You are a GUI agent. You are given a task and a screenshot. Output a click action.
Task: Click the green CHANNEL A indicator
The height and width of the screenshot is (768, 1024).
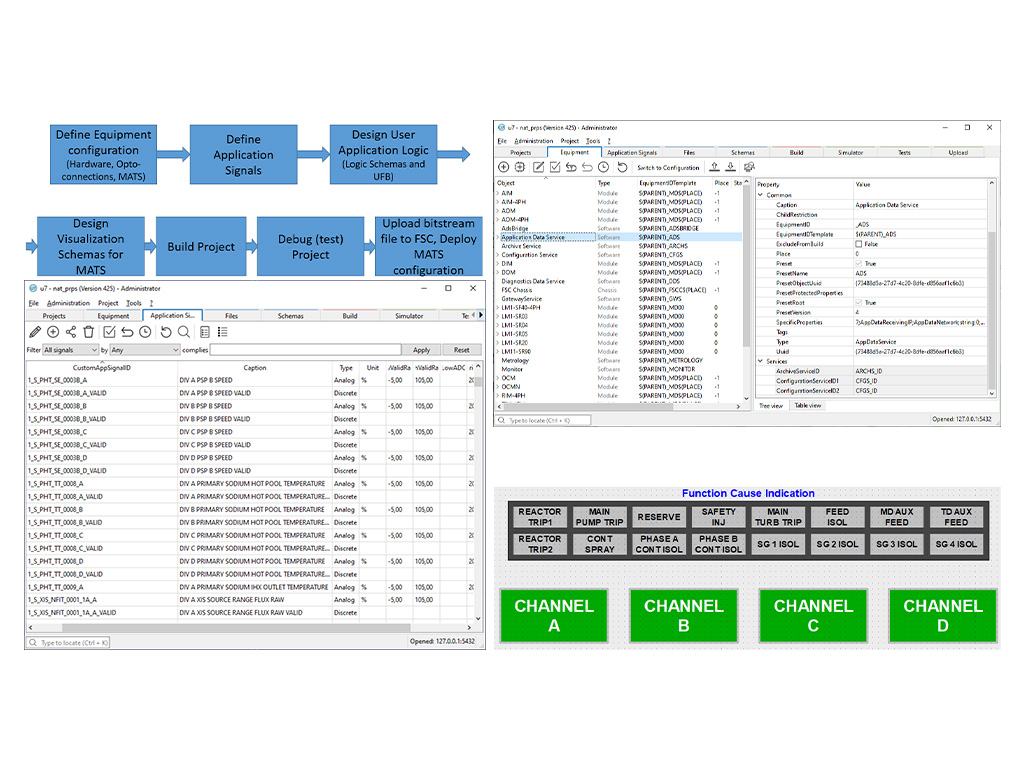(x=554, y=616)
